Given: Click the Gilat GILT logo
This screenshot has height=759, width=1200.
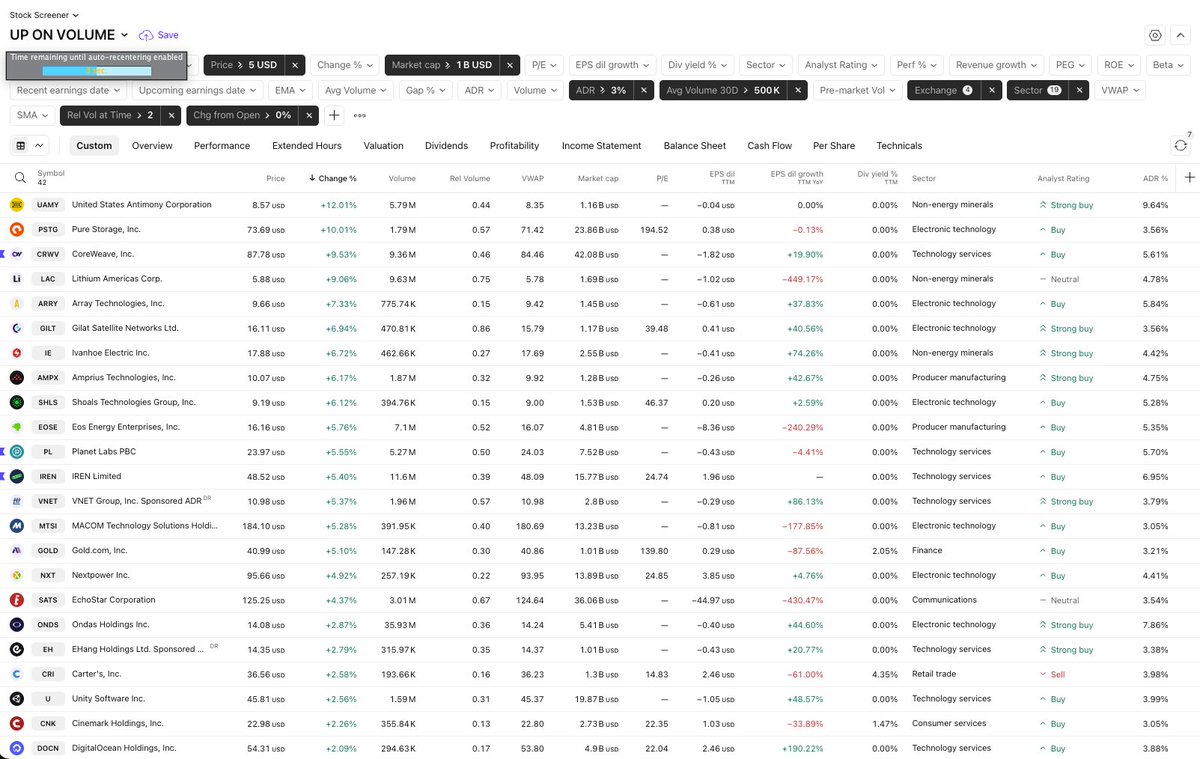Looking at the screenshot, I should (17, 328).
